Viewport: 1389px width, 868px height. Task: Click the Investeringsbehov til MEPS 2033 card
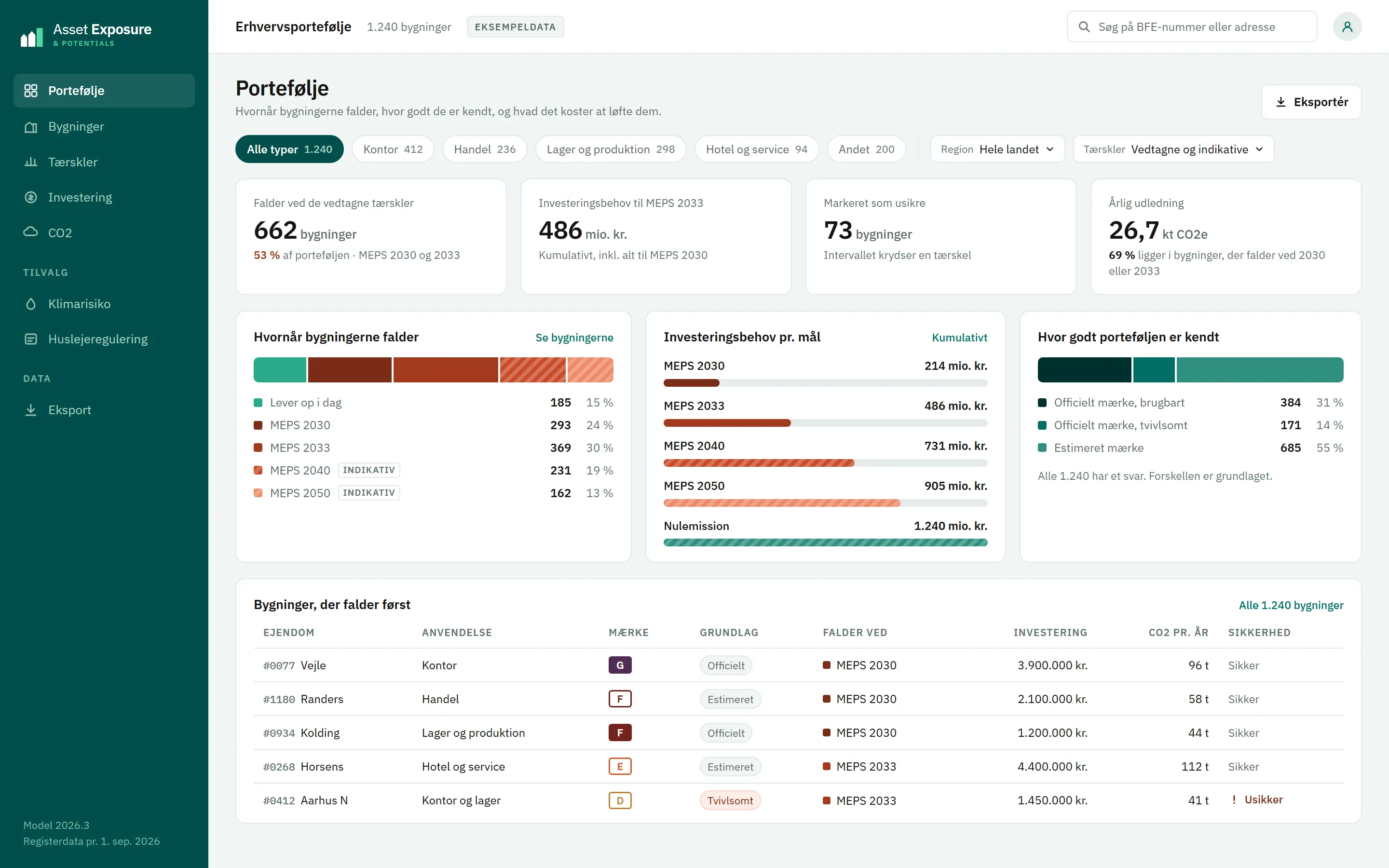pyautogui.click(x=656, y=236)
